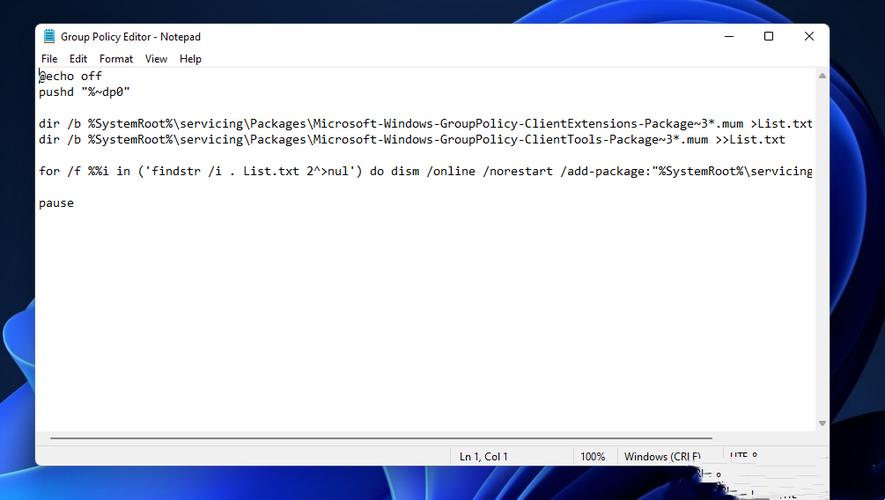Viewport: 885px width, 500px height.
Task: Open the View menu
Action: tap(156, 59)
